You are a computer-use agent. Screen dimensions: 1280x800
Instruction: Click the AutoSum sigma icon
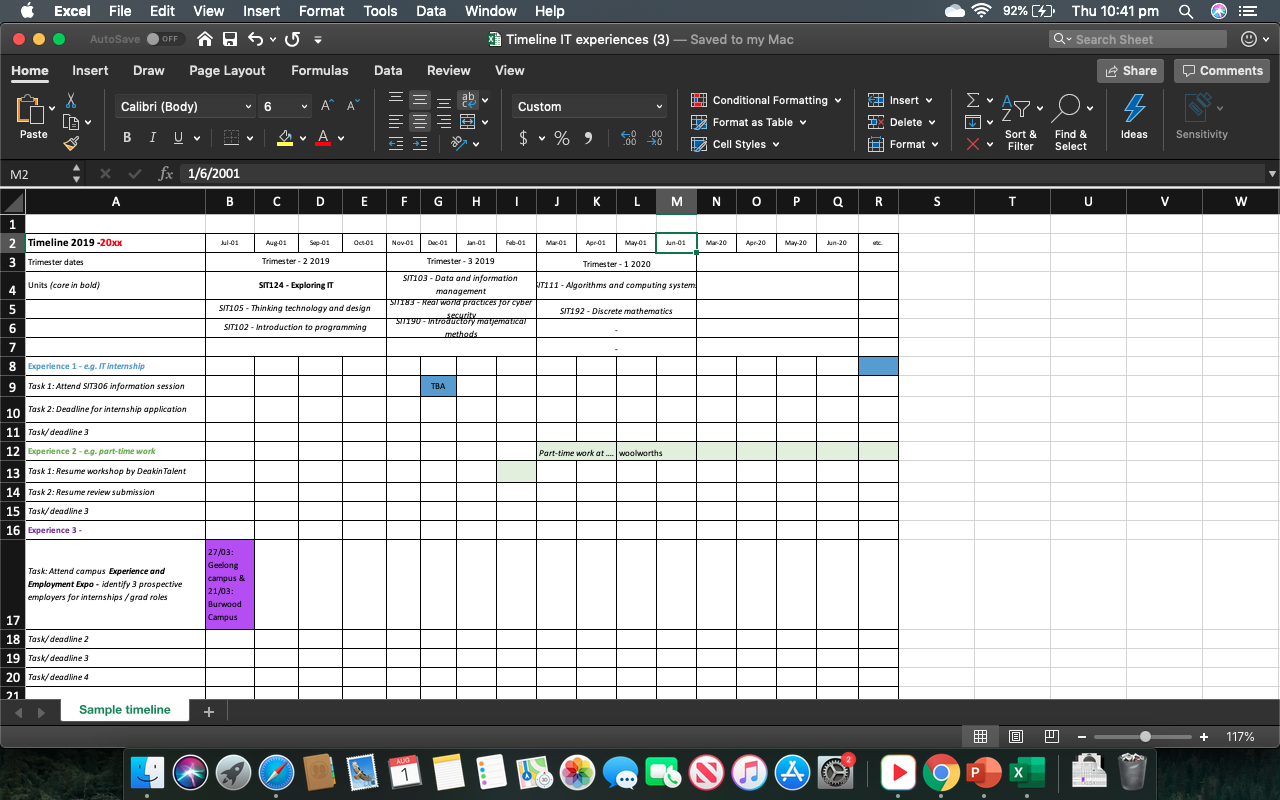click(x=972, y=100)
